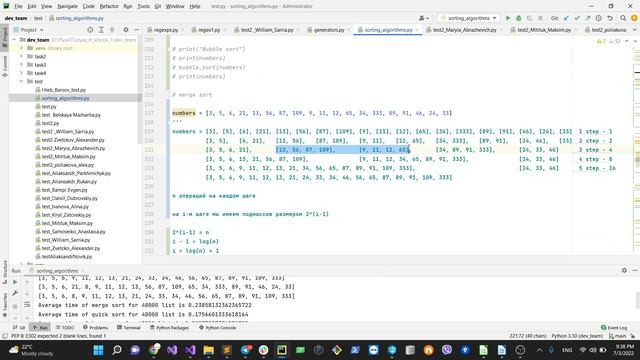
Task: Expand the task2 folder
Action: coord(22,56)
